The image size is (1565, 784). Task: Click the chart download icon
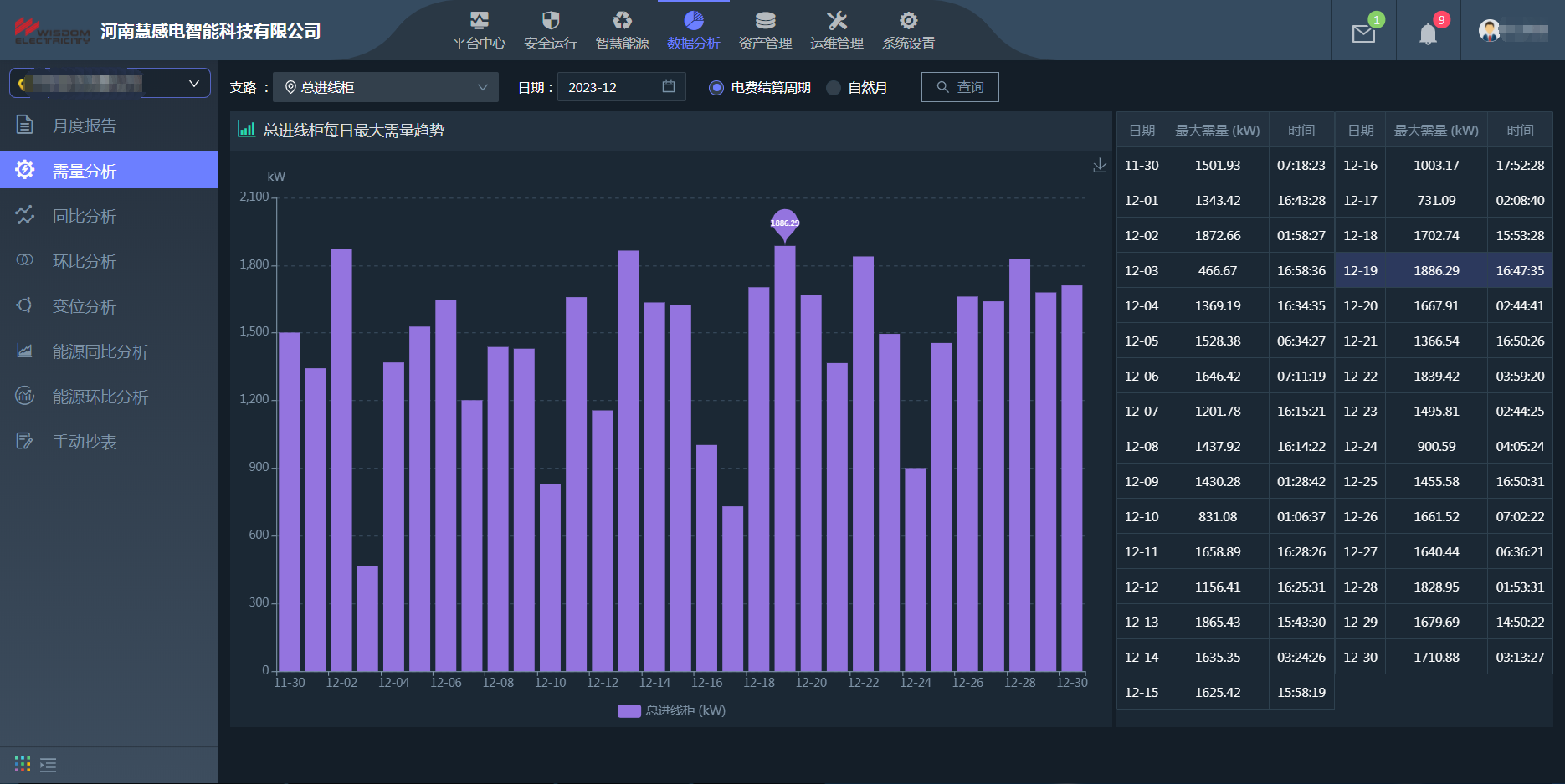(1100, 166)
